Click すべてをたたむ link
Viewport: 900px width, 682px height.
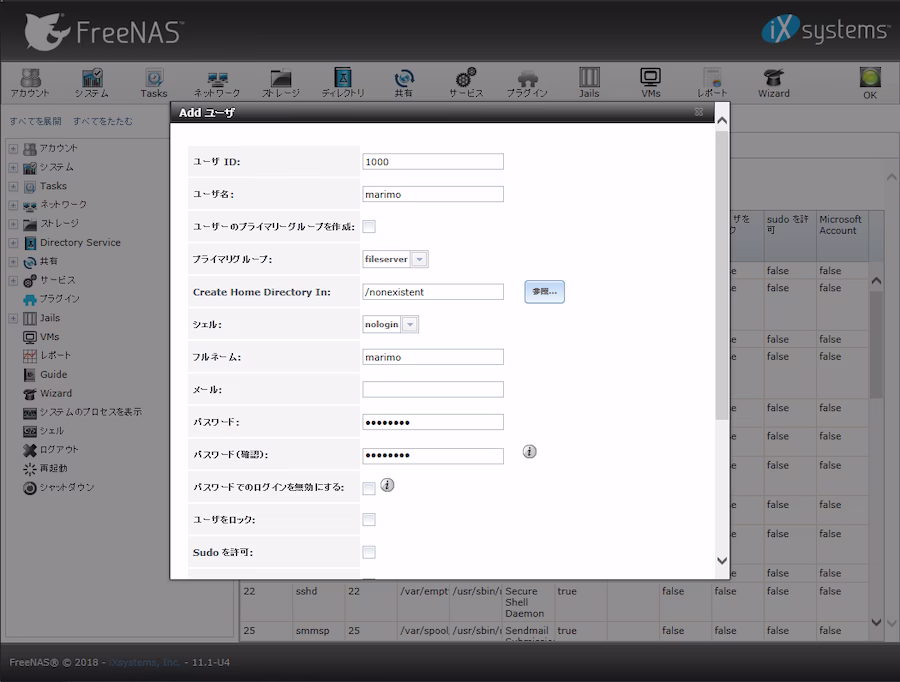[x=103, y=121]
